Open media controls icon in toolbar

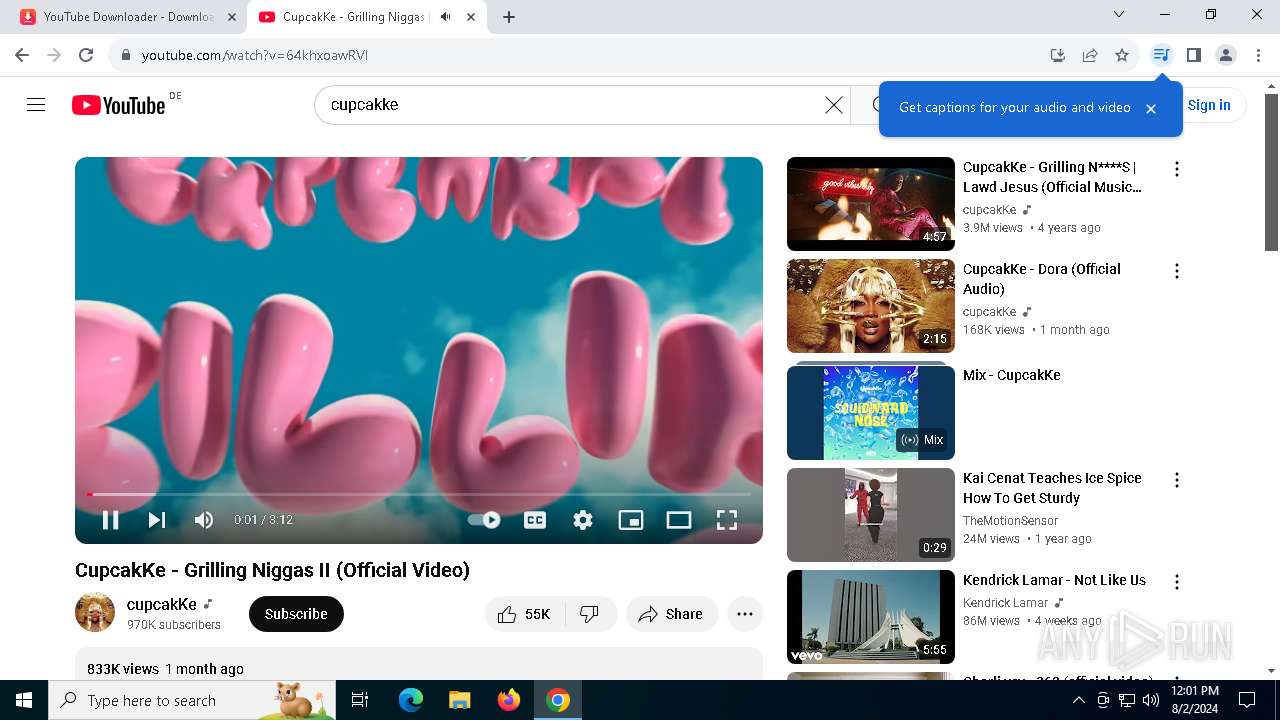tap(1161, 55)
